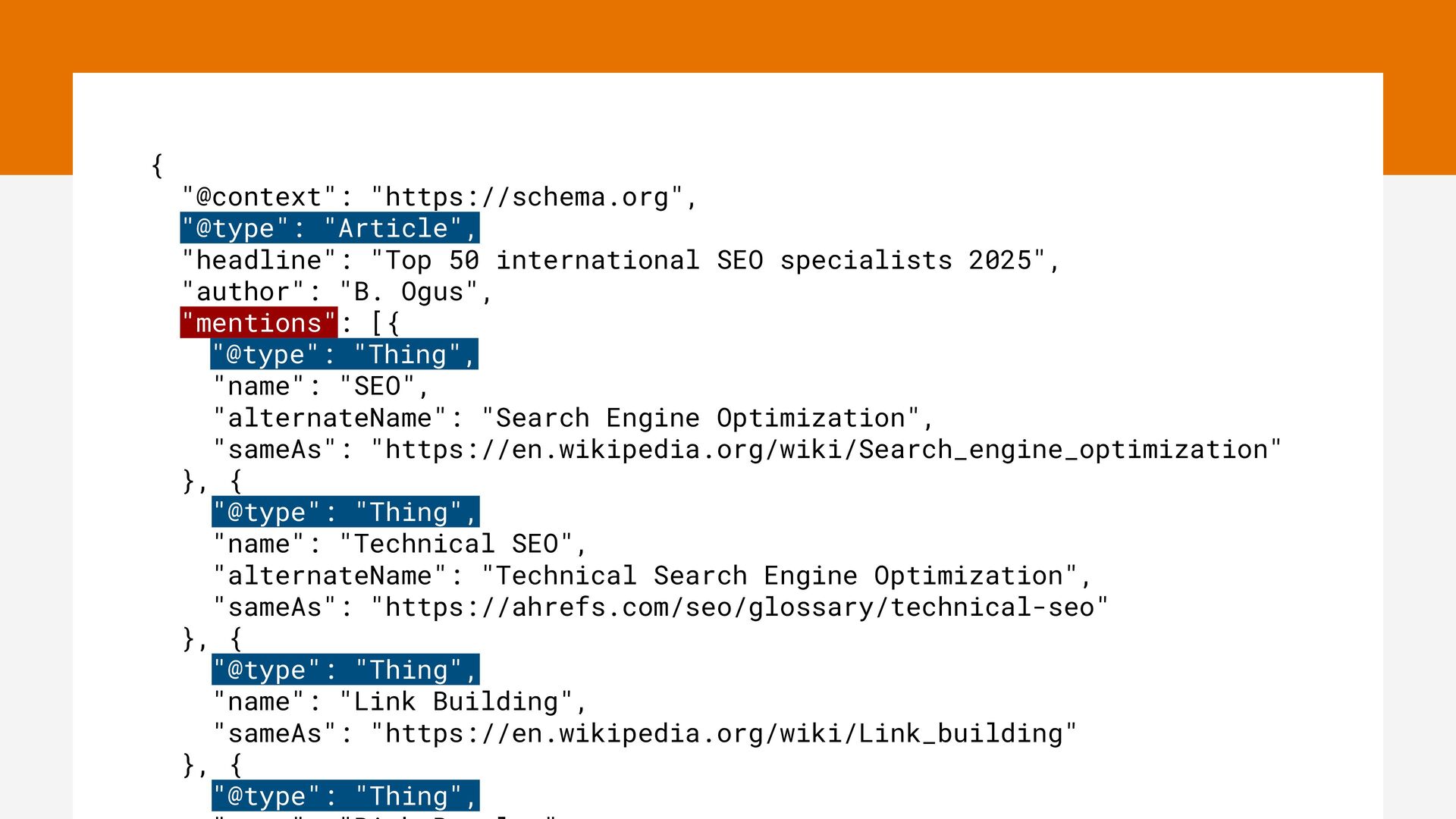1456x819 pixels.
Task: Click the schema.org context URL
Action: tap(527, 197)
